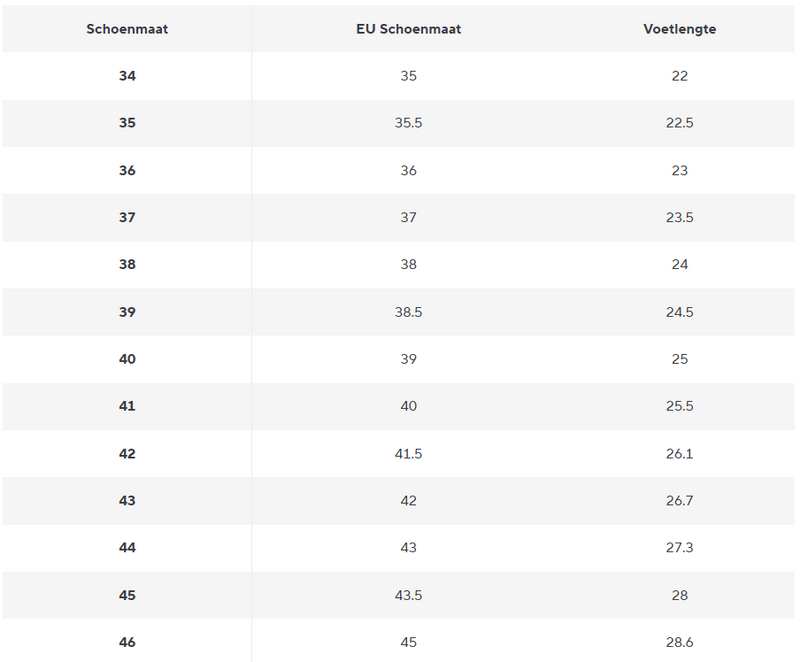Select foot length 28.6 cell
This screenshot has width=800, height=662.
[680, 642]
